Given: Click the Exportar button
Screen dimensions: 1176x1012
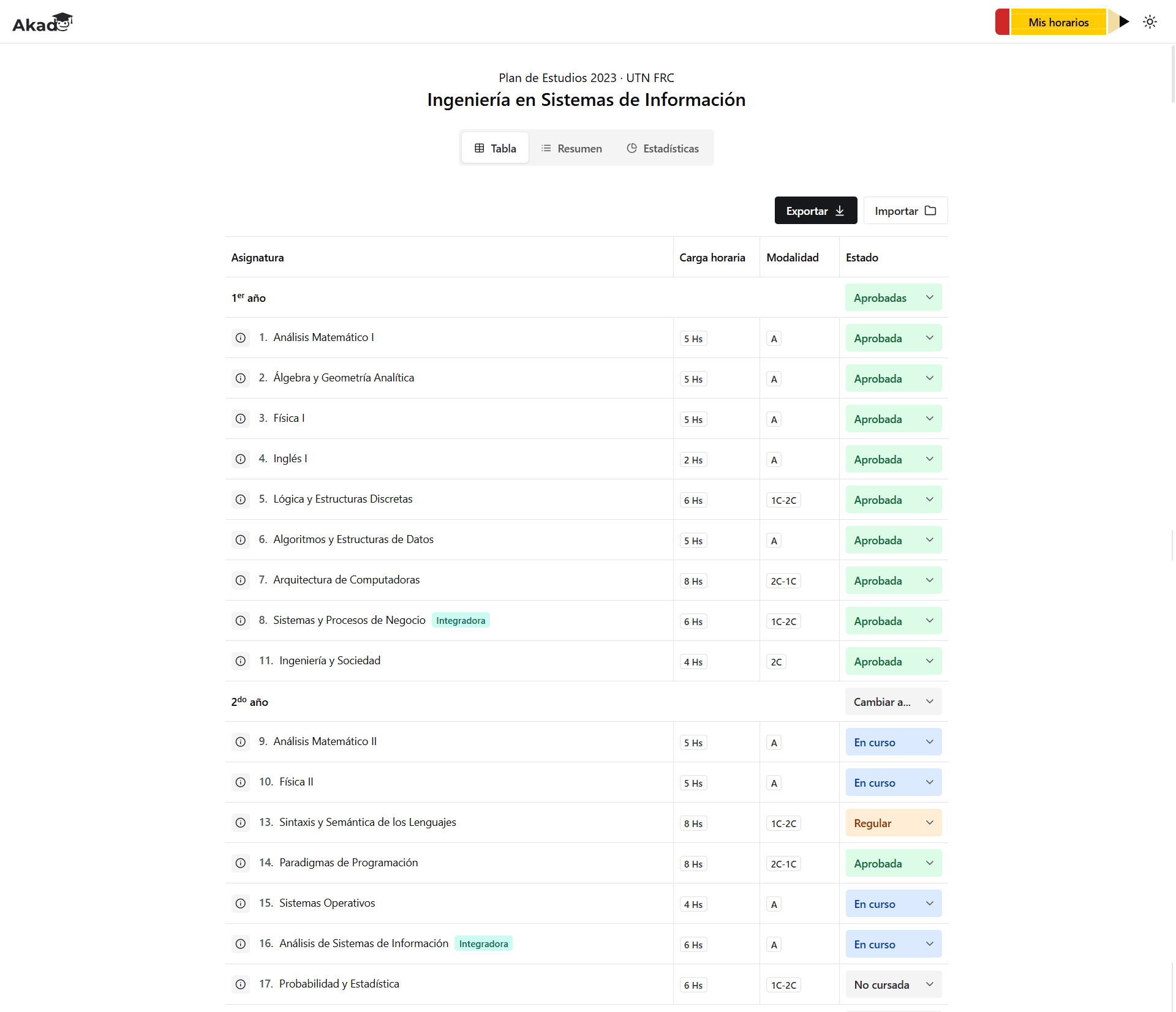Looking at the screenshot, I should (816, 211).
